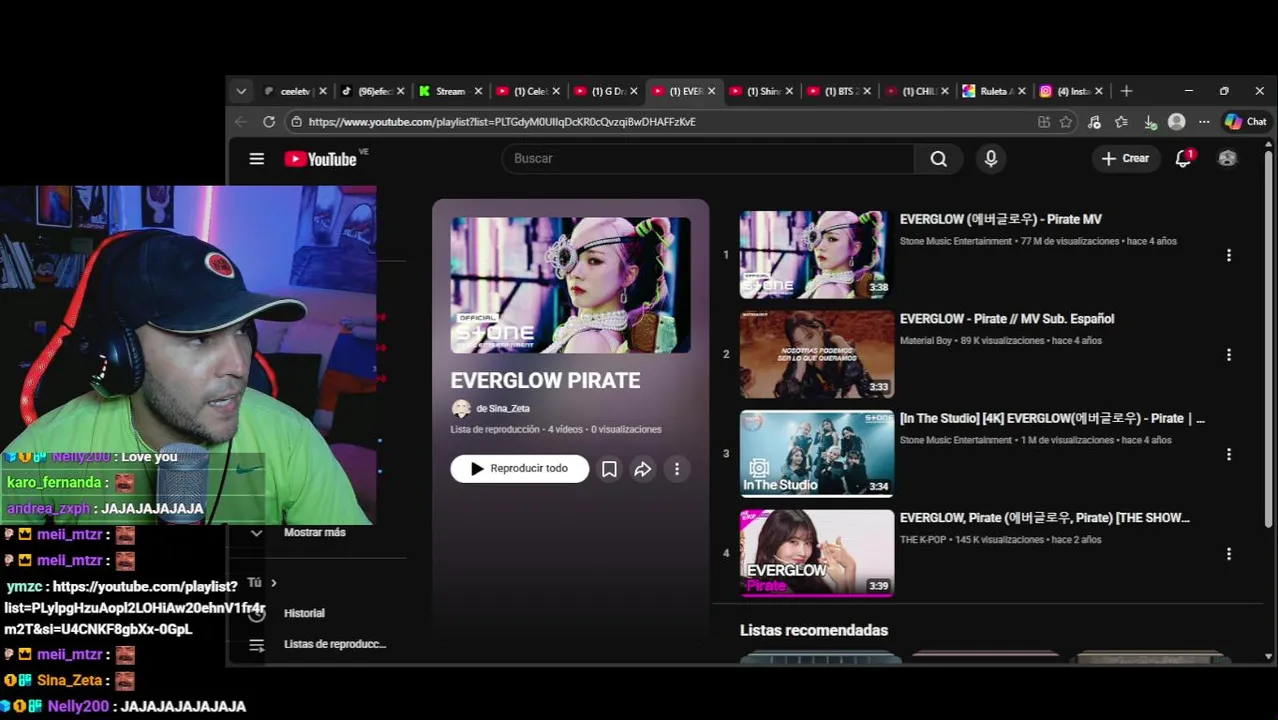Open options for EVERGLOW Pirate MV video
This screenshot has width=1278, height=720.
pos(1229,255)
